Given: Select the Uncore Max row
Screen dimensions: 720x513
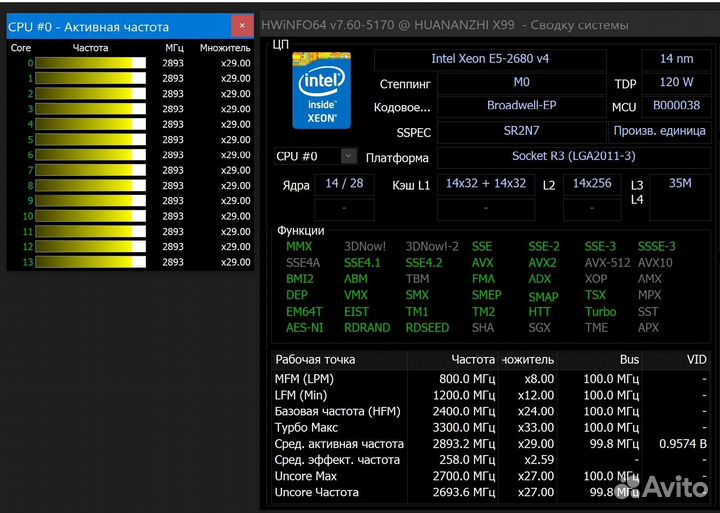Looking at the screenshot, I should pos(490,476).
